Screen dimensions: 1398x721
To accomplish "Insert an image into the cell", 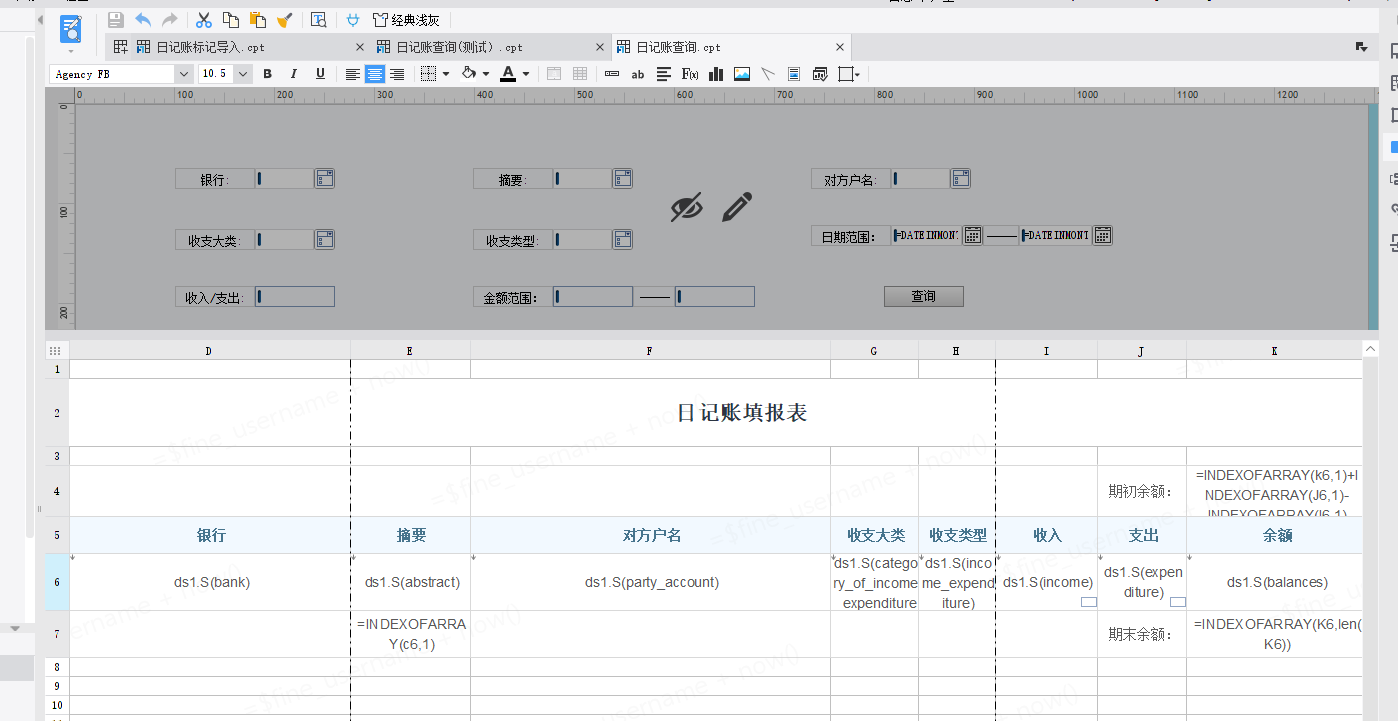I will (x=742, y=74).
